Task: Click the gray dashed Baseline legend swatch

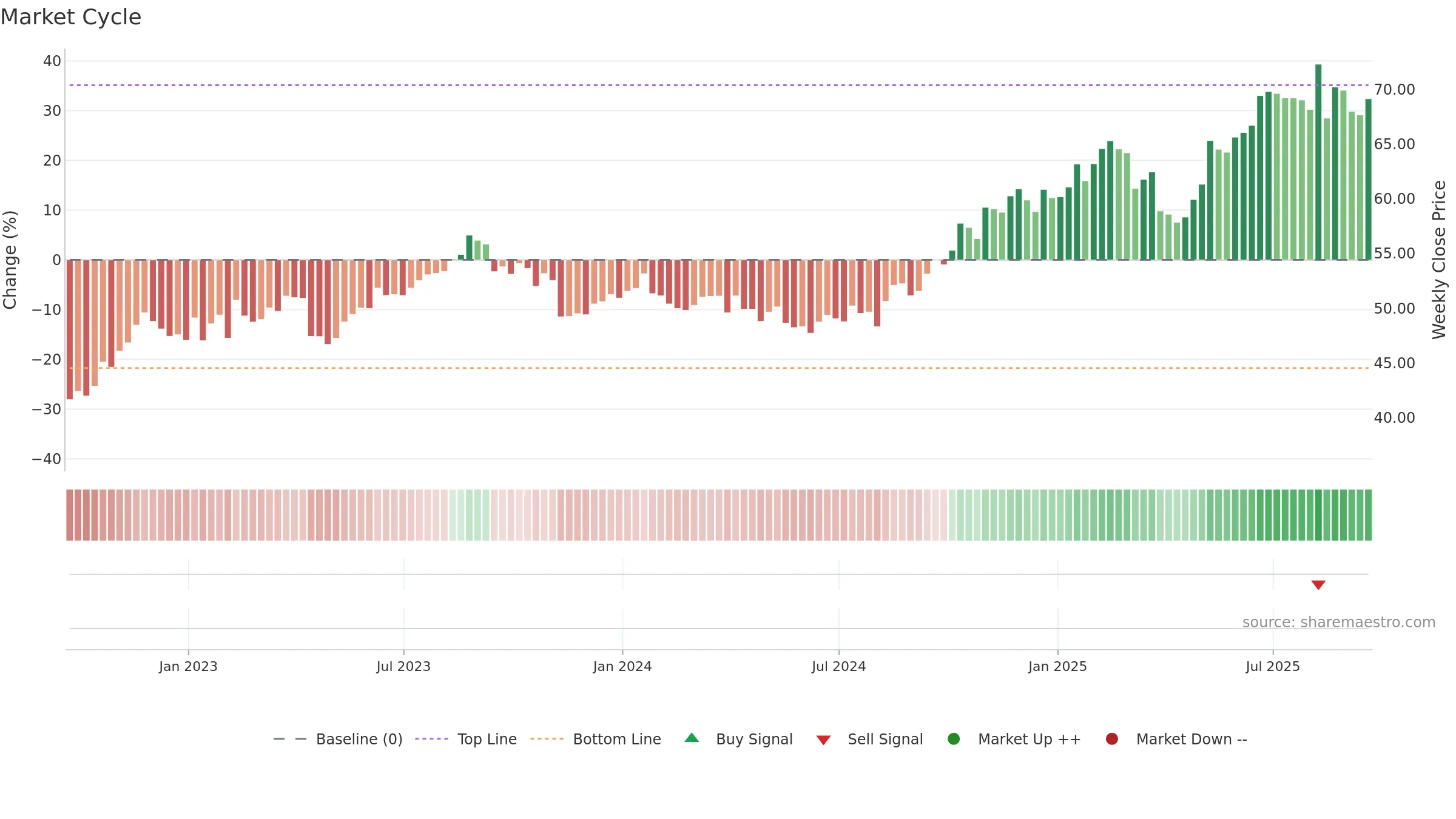Action: click(290, 739)
